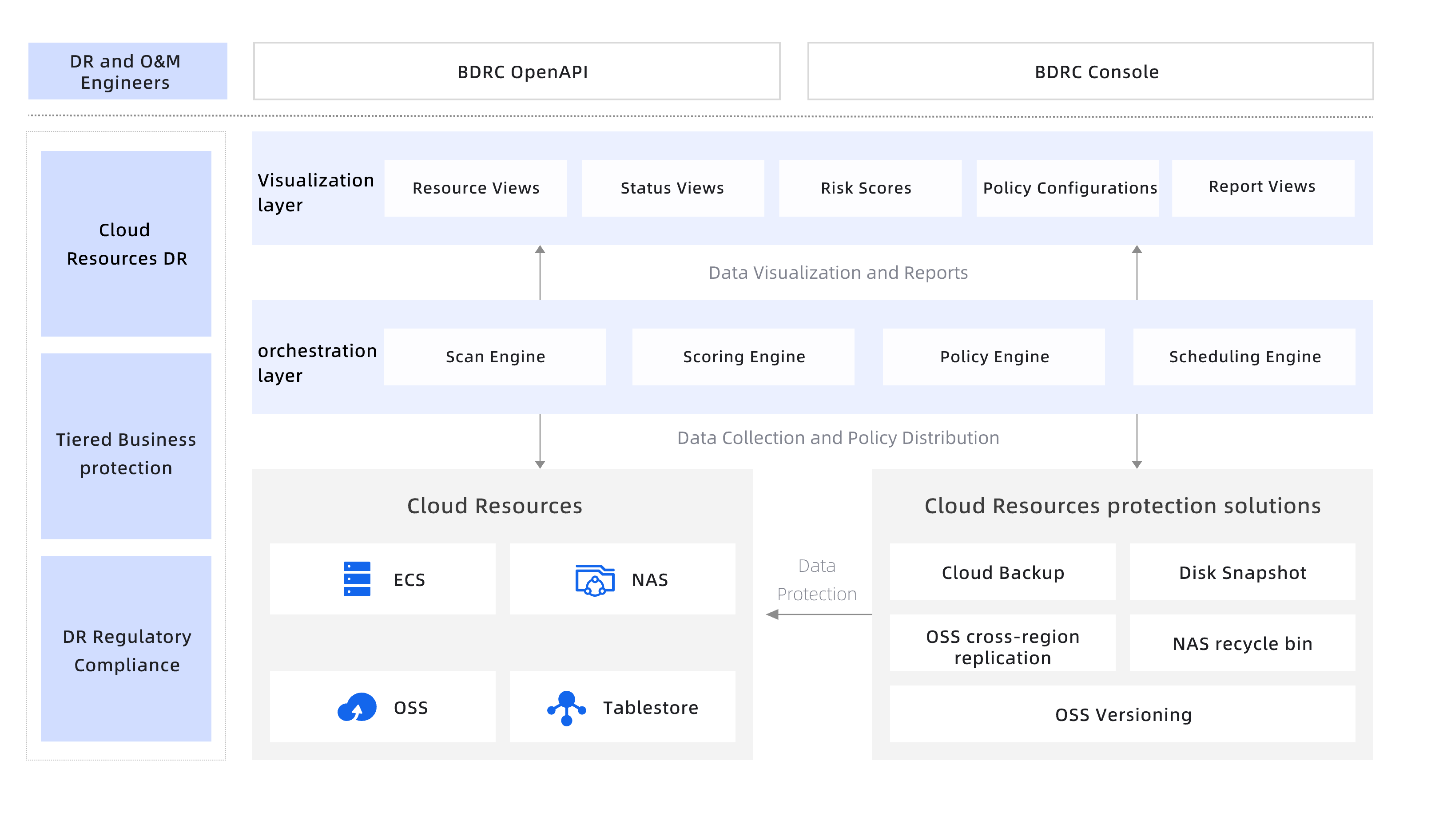Click the right upward arrow under Policy Configurations
Screen dimensions: 1455x840
pyautogui.click(x=1137, y=272)
